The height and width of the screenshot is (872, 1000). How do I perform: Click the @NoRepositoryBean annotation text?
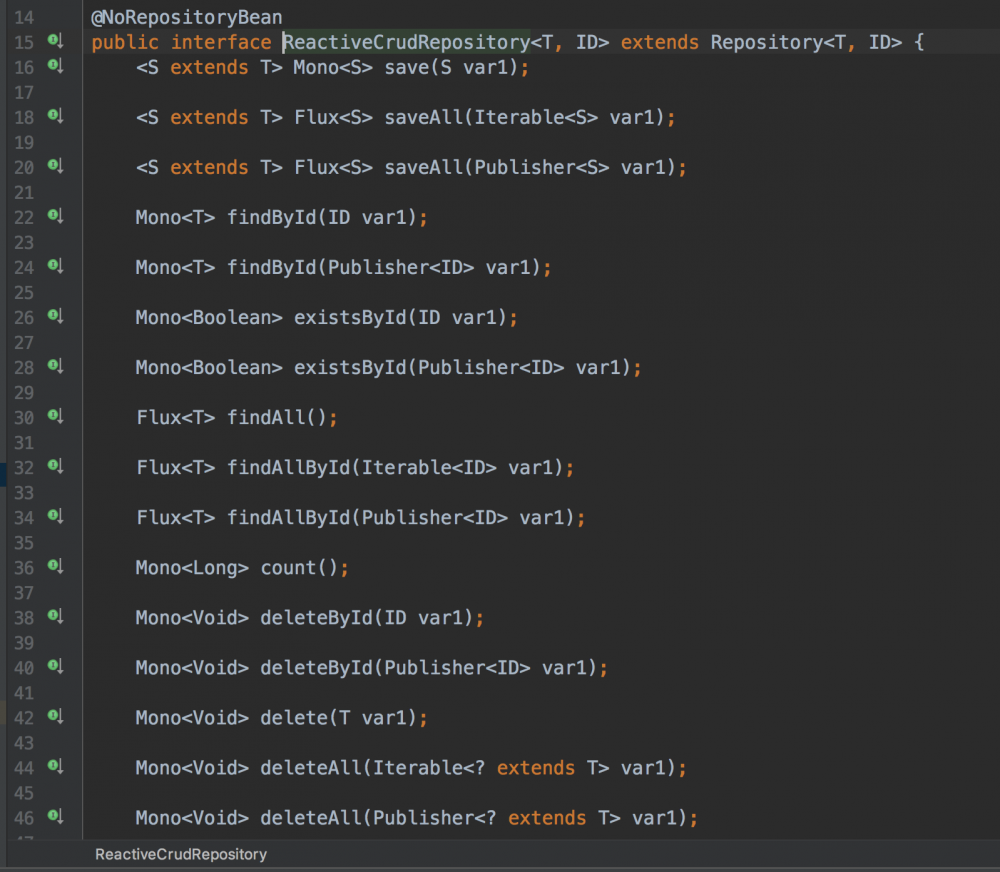pyautogui.click(x=186, y=17)
